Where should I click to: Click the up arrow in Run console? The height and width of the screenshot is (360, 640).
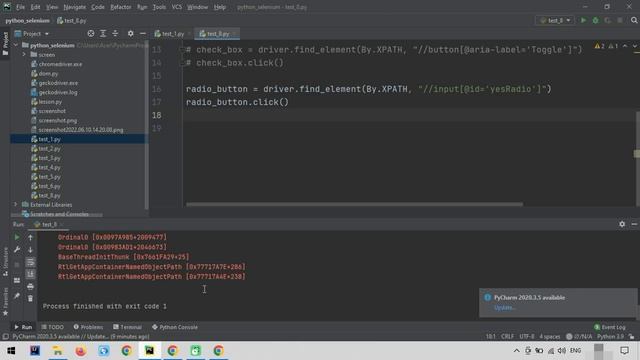pyautogui.click(x=30, y=237)
